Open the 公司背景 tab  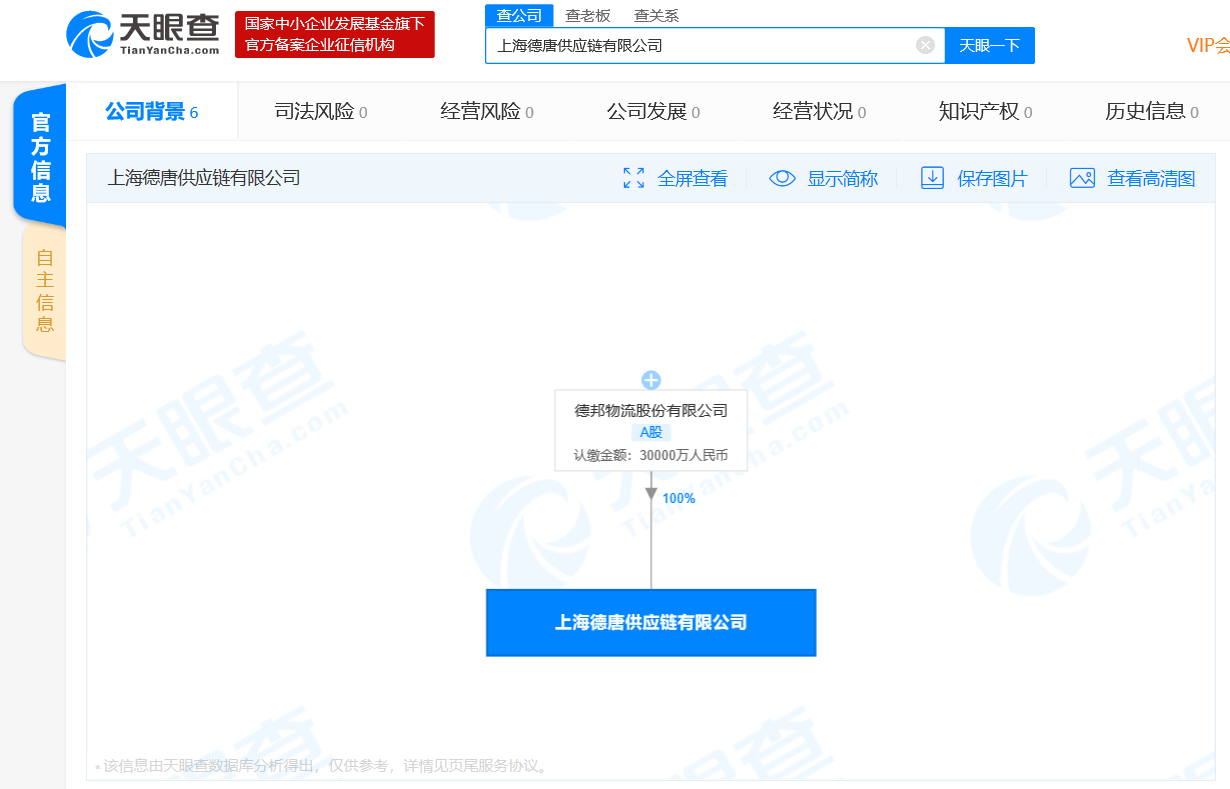point(152,112)
